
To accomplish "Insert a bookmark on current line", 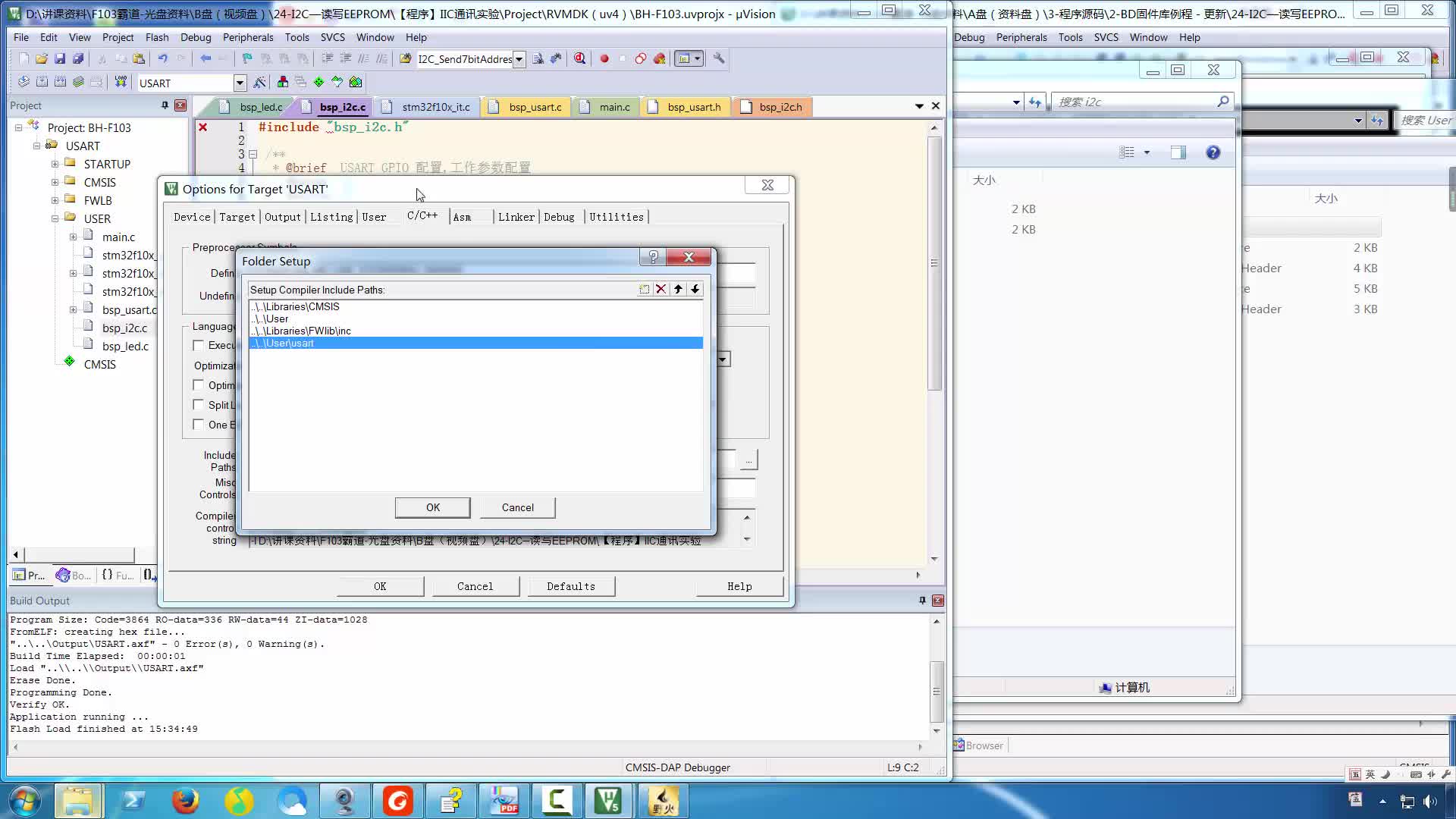I will [247, 58].
